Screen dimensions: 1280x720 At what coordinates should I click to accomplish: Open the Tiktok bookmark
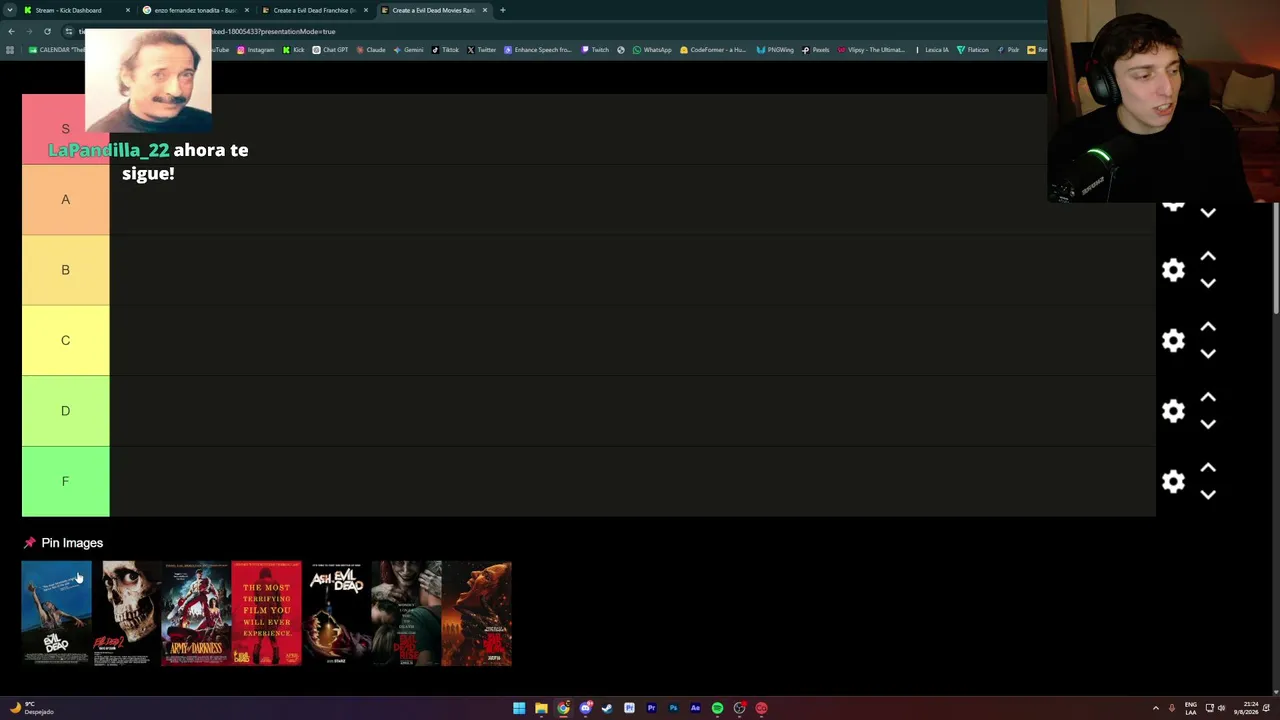(445, 50)
